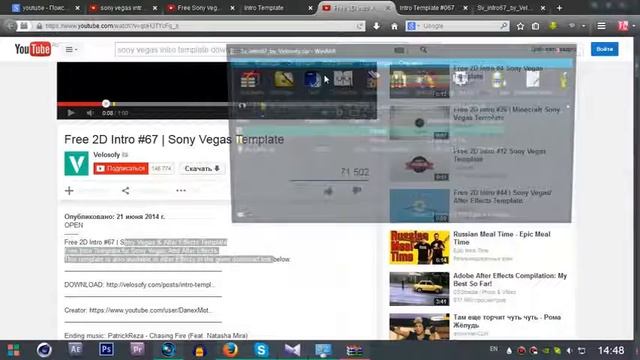
Task: Open the Adobe After Effects Compilation thumbnail
Action: [419, 289]
